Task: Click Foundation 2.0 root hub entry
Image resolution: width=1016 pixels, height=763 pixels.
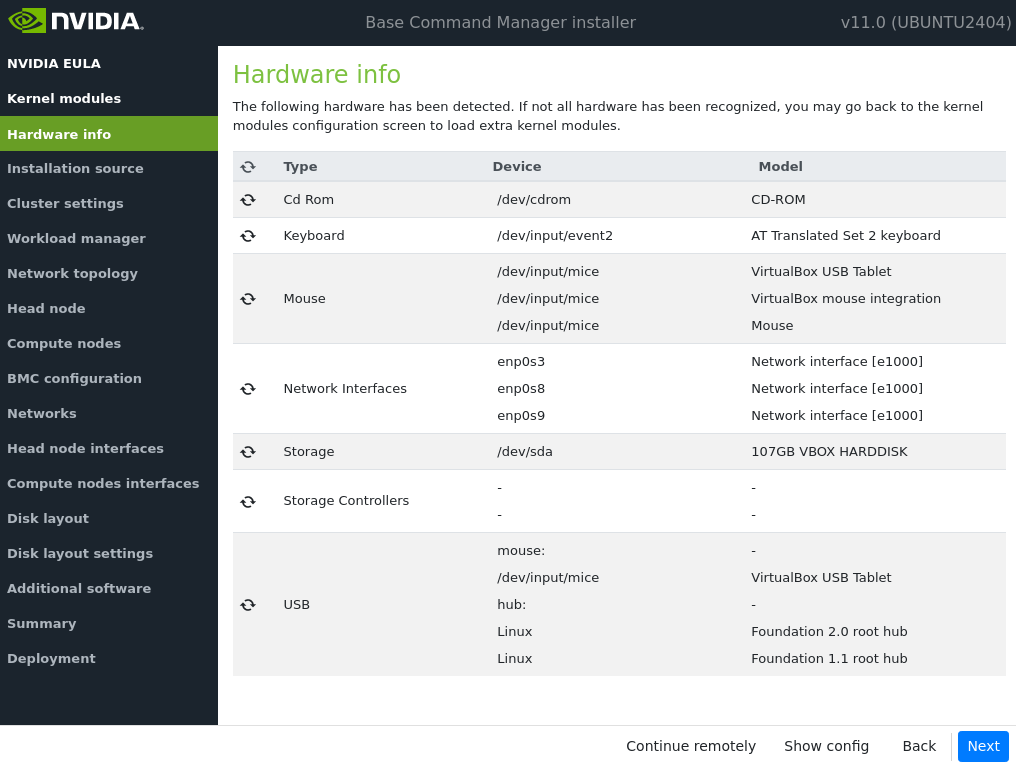Action: tap(829, 632)
